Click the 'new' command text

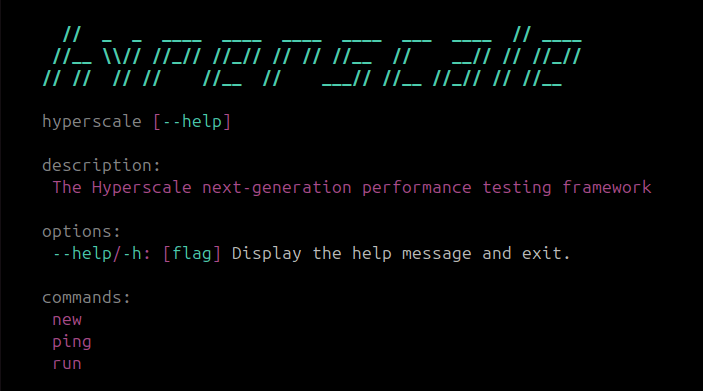(67, 320)
